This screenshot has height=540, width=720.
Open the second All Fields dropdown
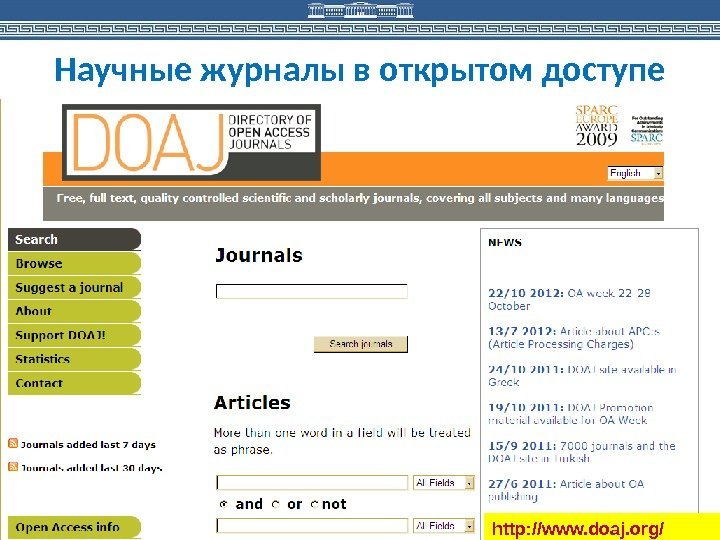click(x=444, y=525)
